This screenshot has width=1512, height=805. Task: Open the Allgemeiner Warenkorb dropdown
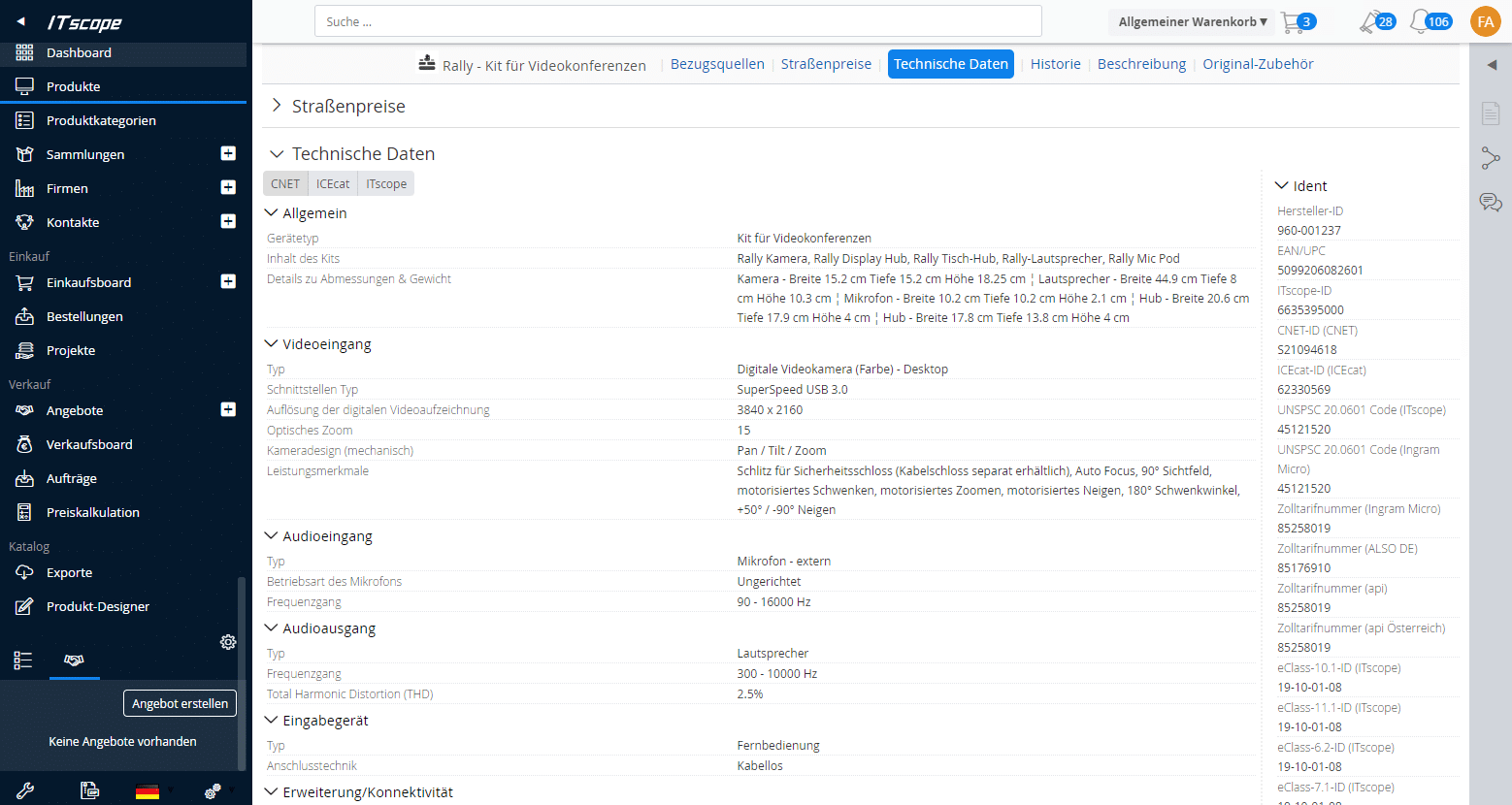click(x=1193, y=21)
